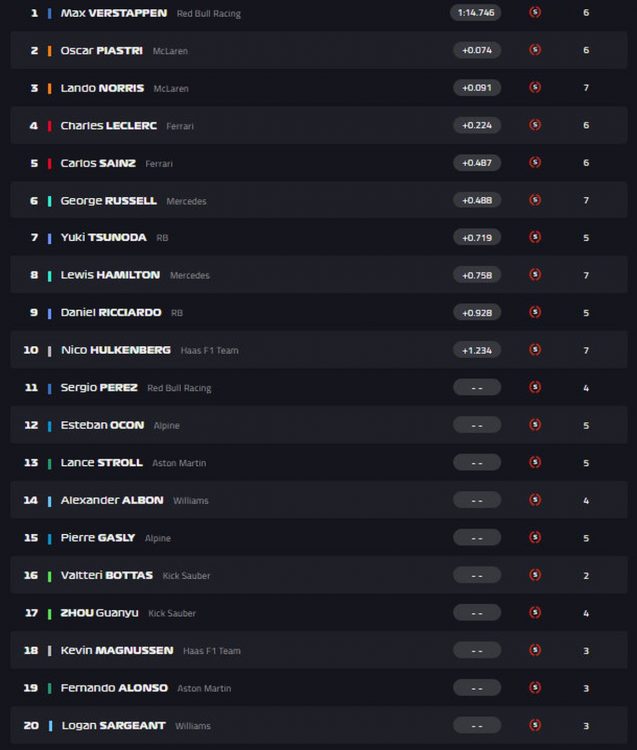Click Kevin MAGNUSSEN's Haas F1 Team label
637x750 pixels.
coord(212,651)
